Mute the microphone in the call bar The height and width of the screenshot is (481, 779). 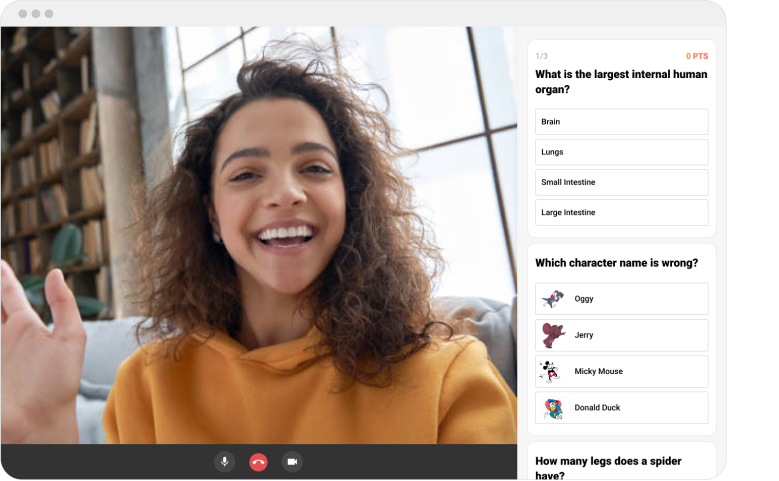(x=224, y=461)
